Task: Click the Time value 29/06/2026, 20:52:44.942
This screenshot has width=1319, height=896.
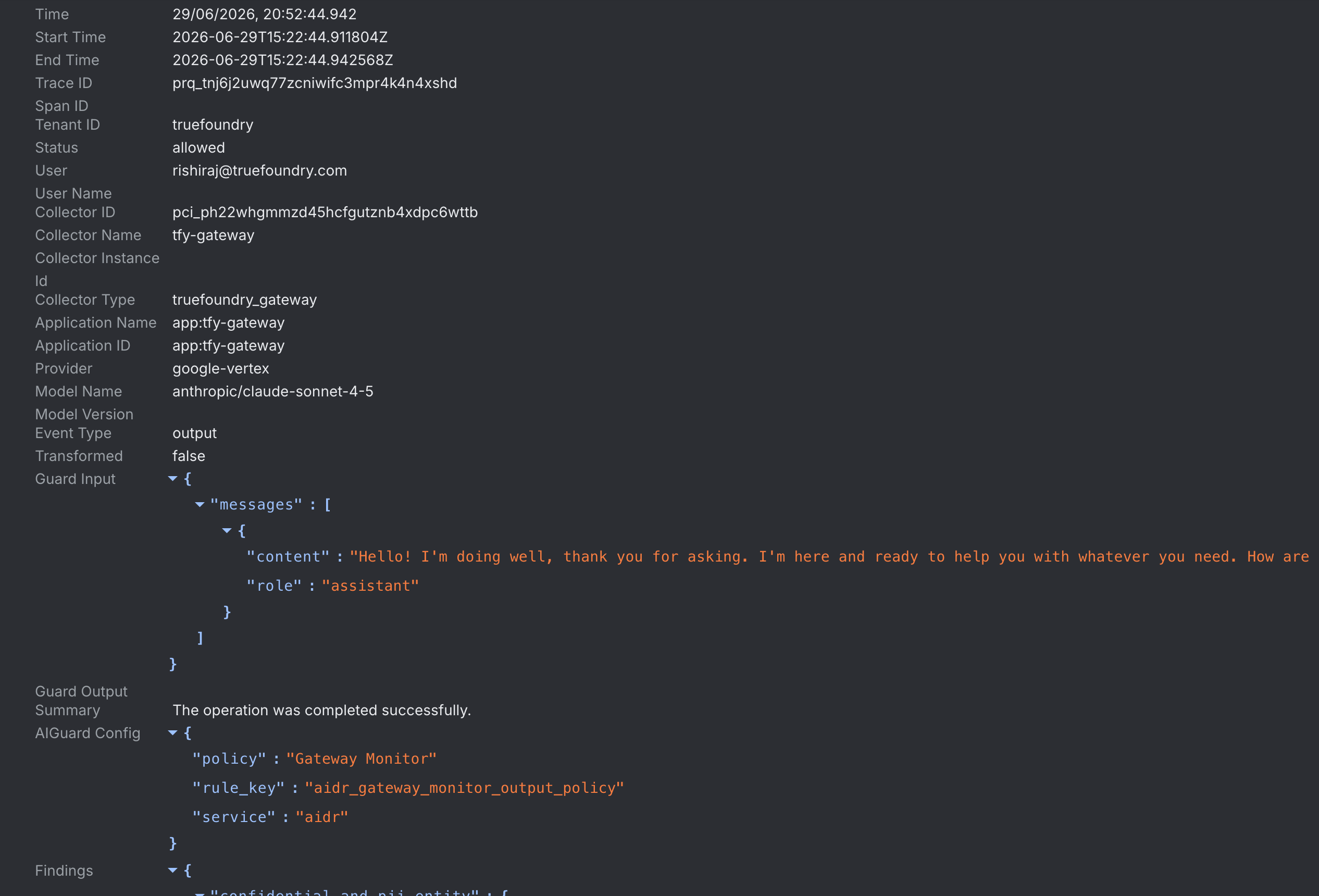Action: (x=265, y=14)
